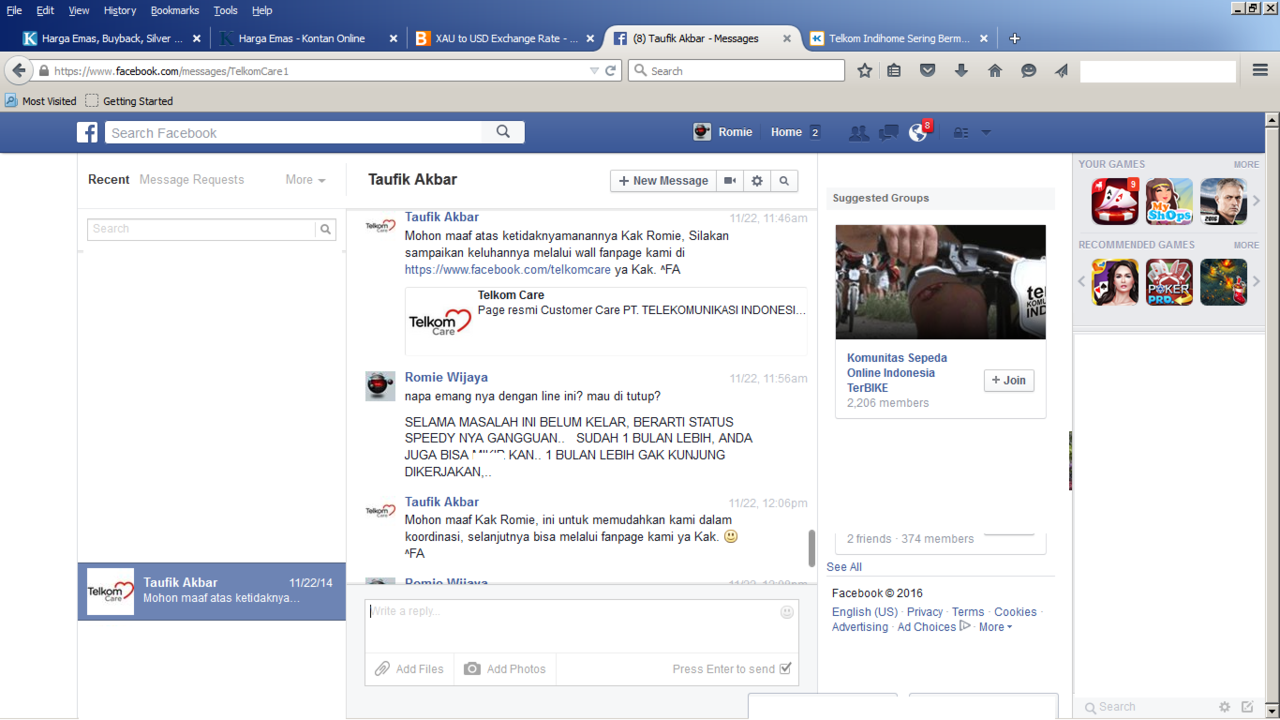The image size is (1280, 720).
Task: Click Add Files attachment button
Action: click(x=409, y=669)
